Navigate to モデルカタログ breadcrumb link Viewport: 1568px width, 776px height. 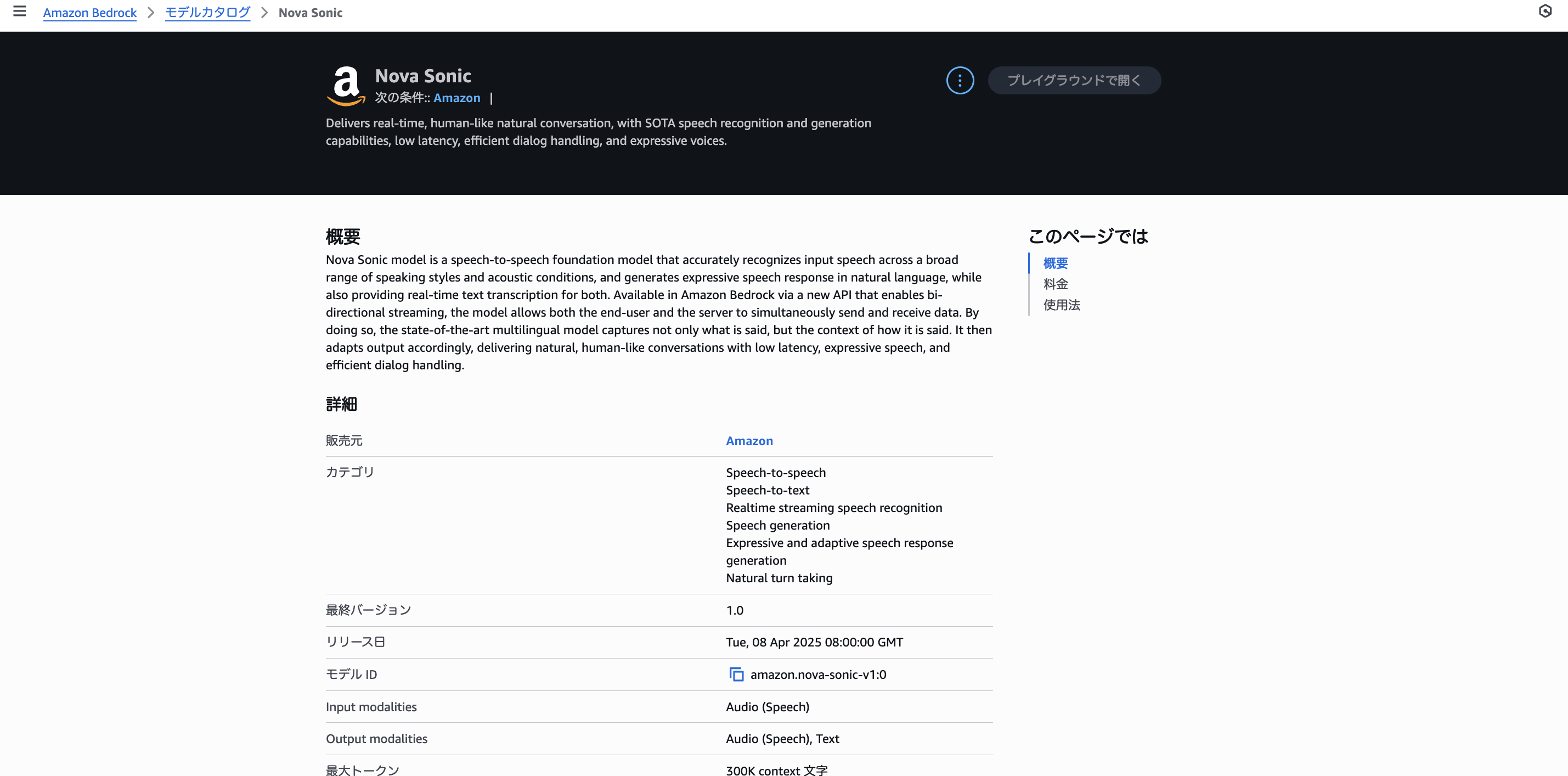click(207, 13)
